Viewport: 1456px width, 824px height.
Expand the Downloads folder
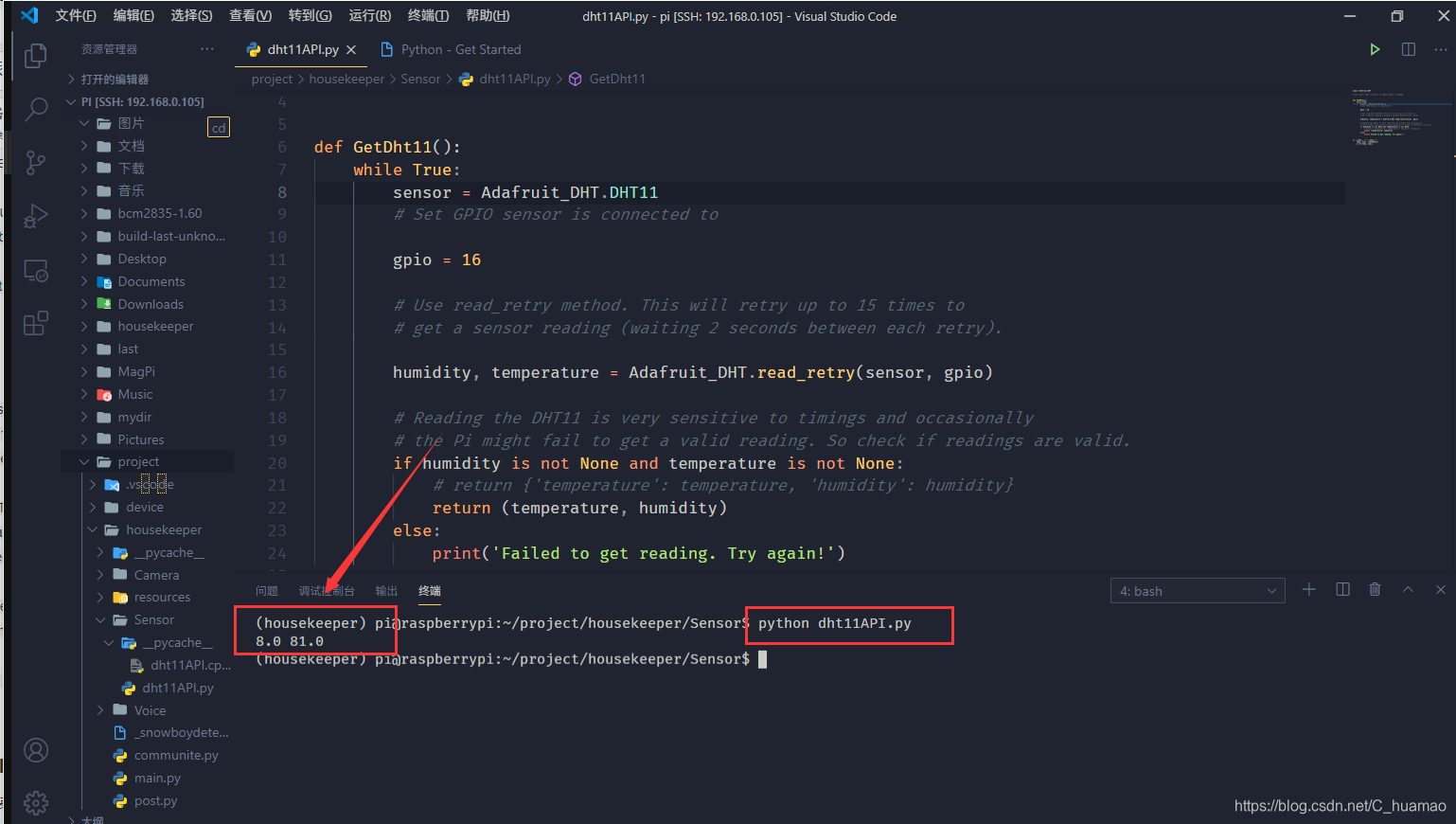(x=151, y=304)
